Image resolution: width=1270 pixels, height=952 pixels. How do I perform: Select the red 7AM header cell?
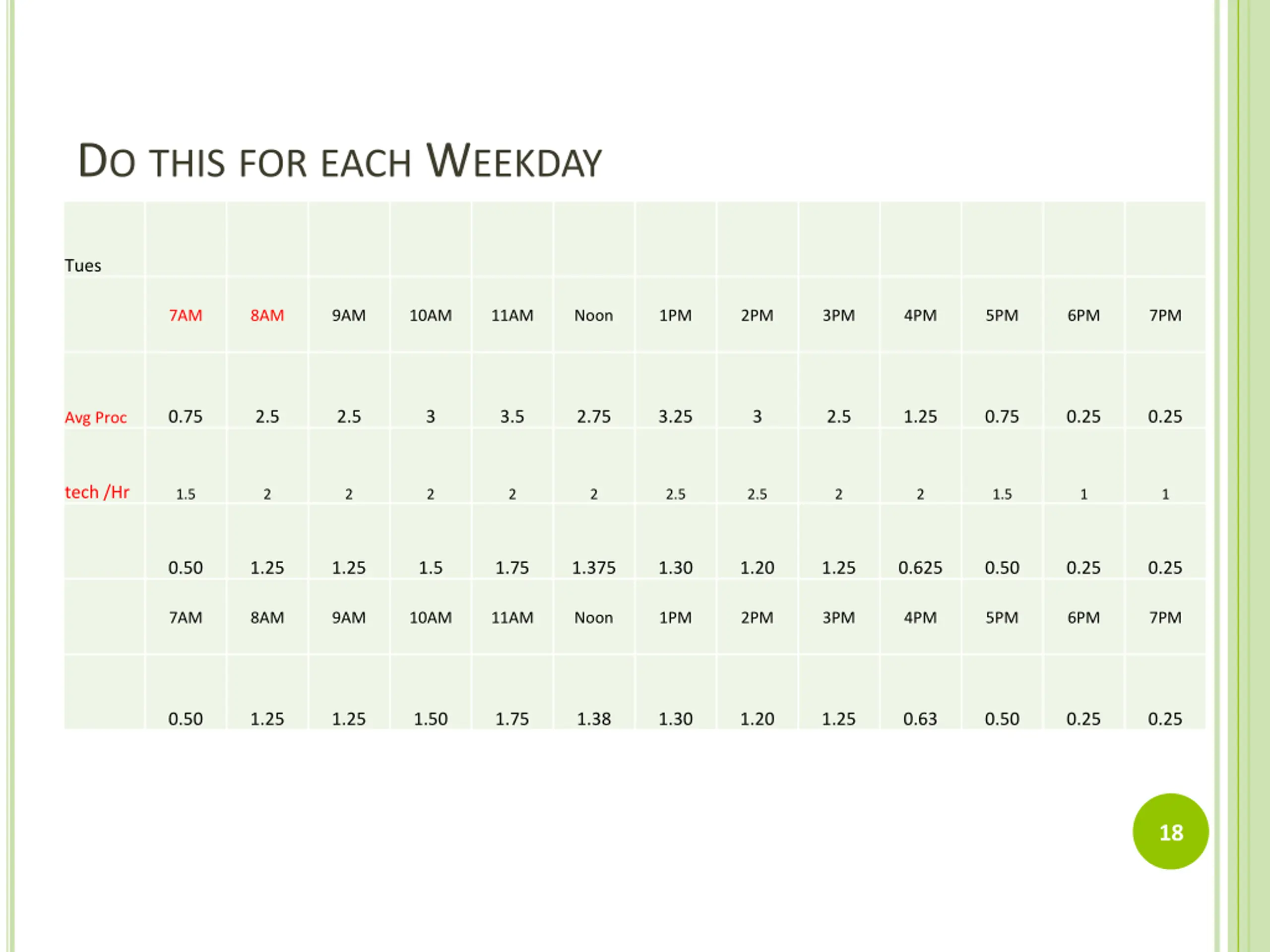(186, 314)
